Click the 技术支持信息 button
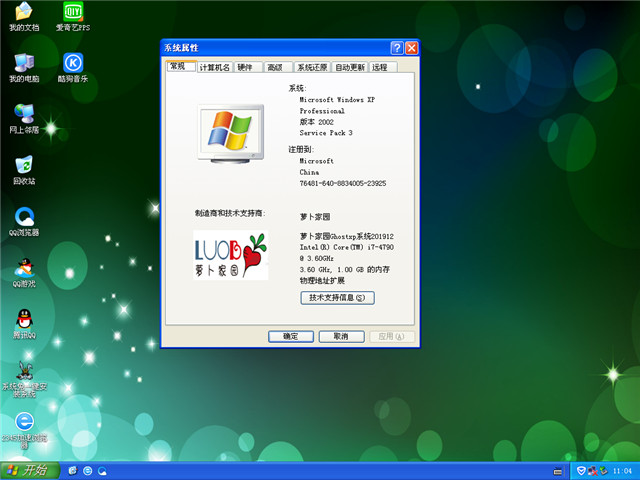This screenshot has width=640, height=480. pyautogui.click(x=337, y=298)
